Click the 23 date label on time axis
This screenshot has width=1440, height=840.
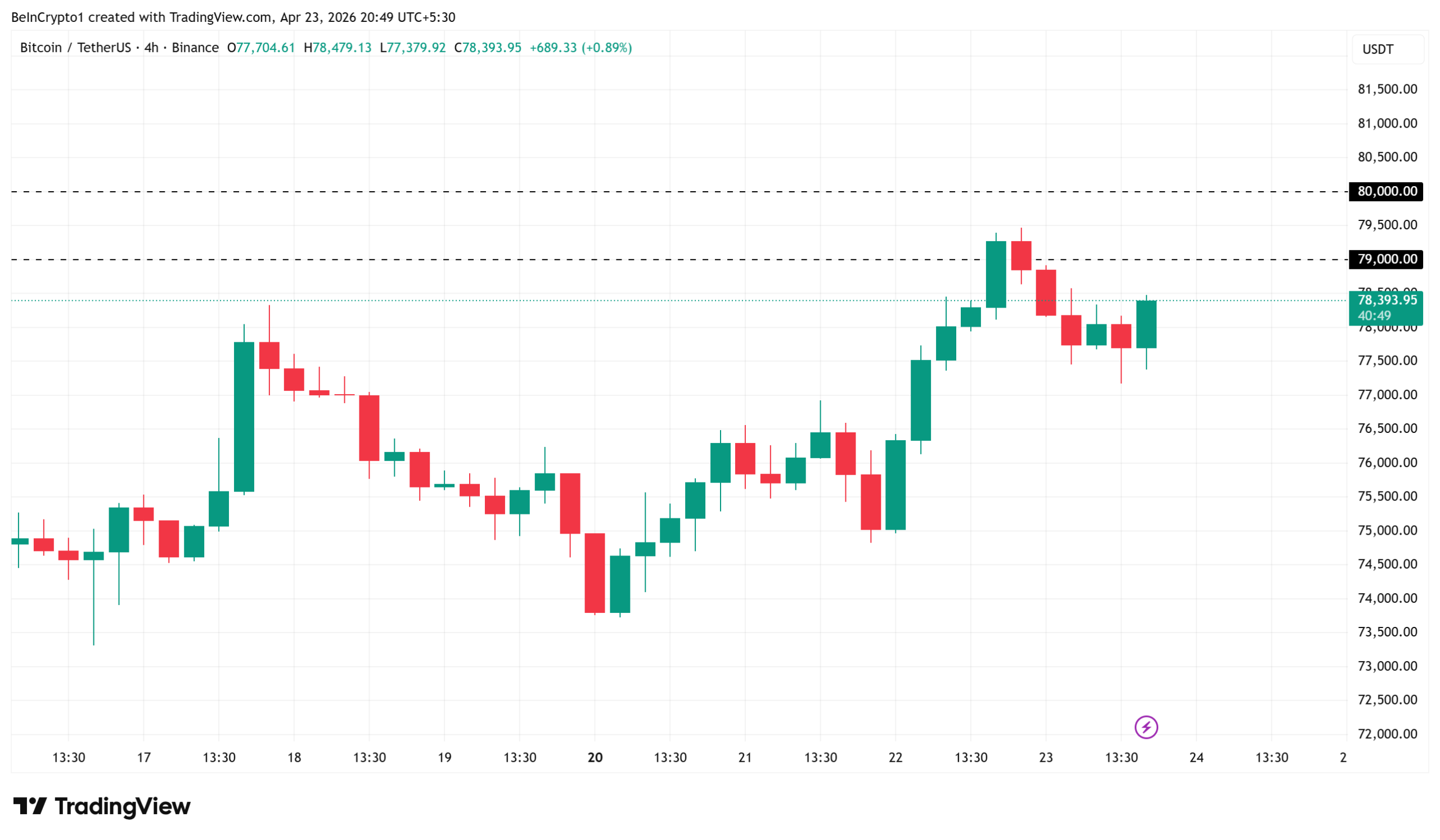1046,757
